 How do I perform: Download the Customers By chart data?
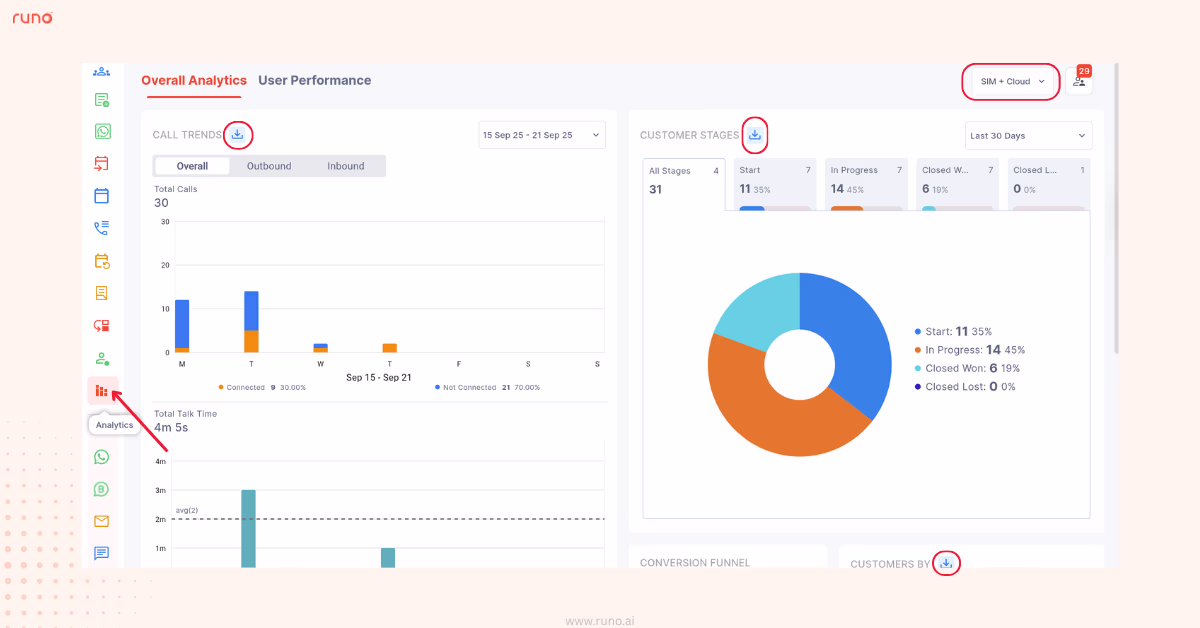[x=946, y=563]
